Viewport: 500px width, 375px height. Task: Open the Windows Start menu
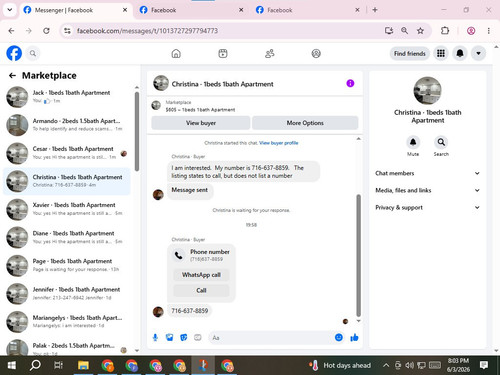(12, 365)
